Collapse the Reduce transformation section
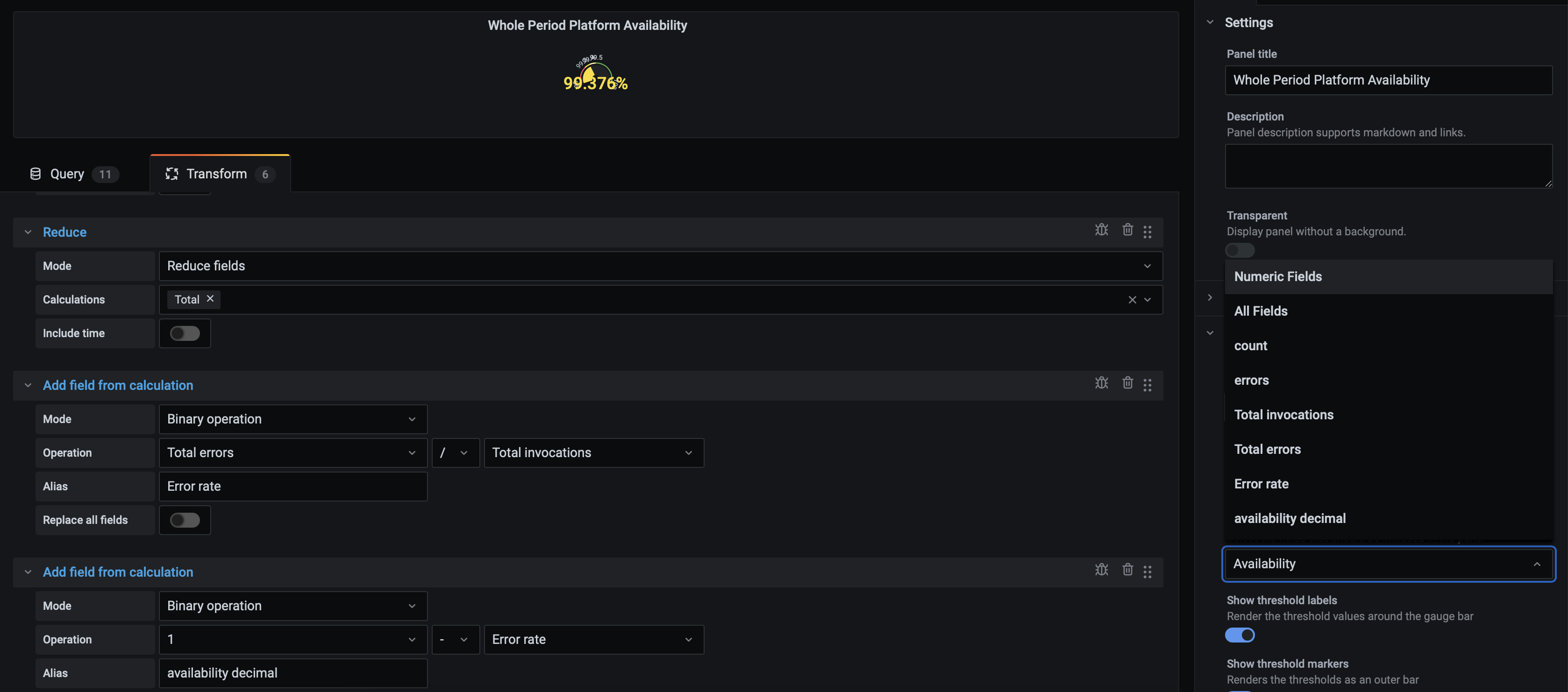Screen dimensions: 1568x692 tap(28, 232)
